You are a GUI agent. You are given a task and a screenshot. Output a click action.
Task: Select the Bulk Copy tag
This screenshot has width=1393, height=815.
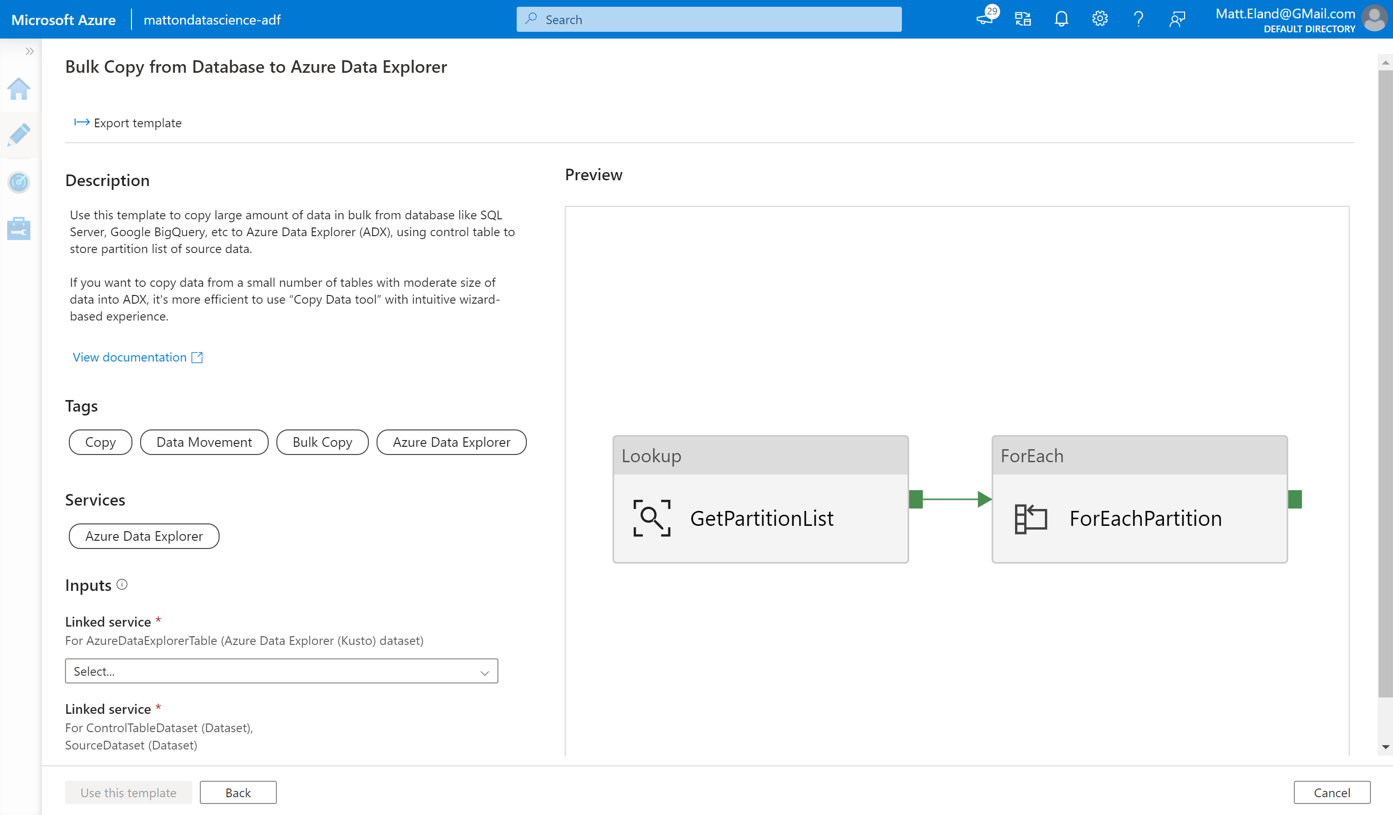[322, 442]
